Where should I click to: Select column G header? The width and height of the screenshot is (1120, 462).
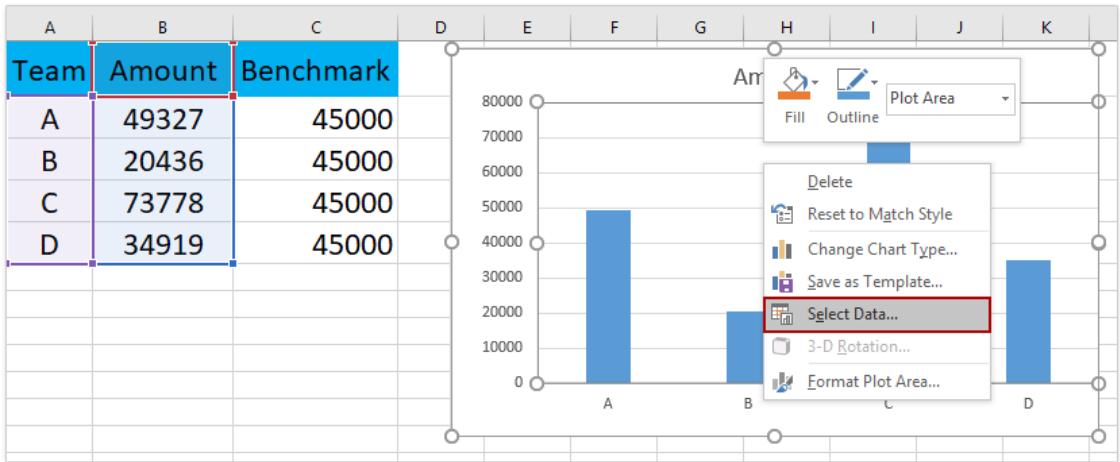pos(700,27)
